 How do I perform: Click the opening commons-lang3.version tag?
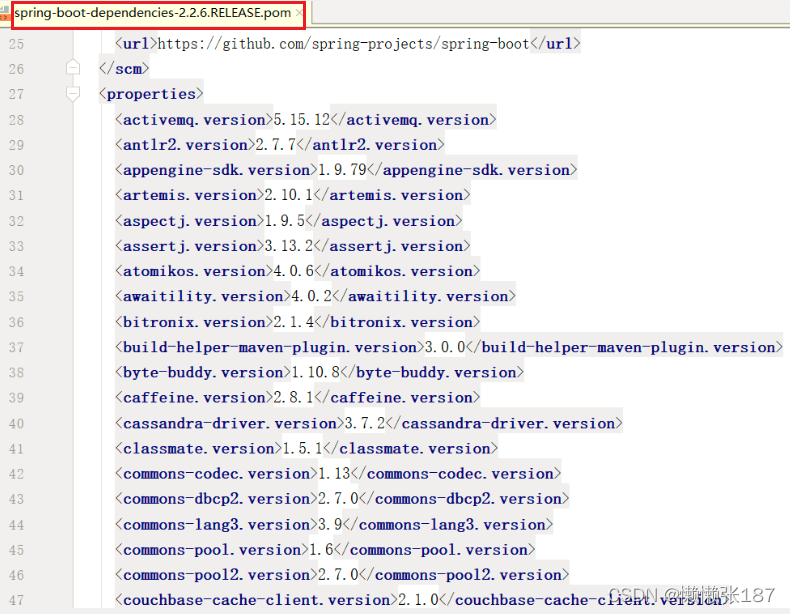click(x=216, y=524)
